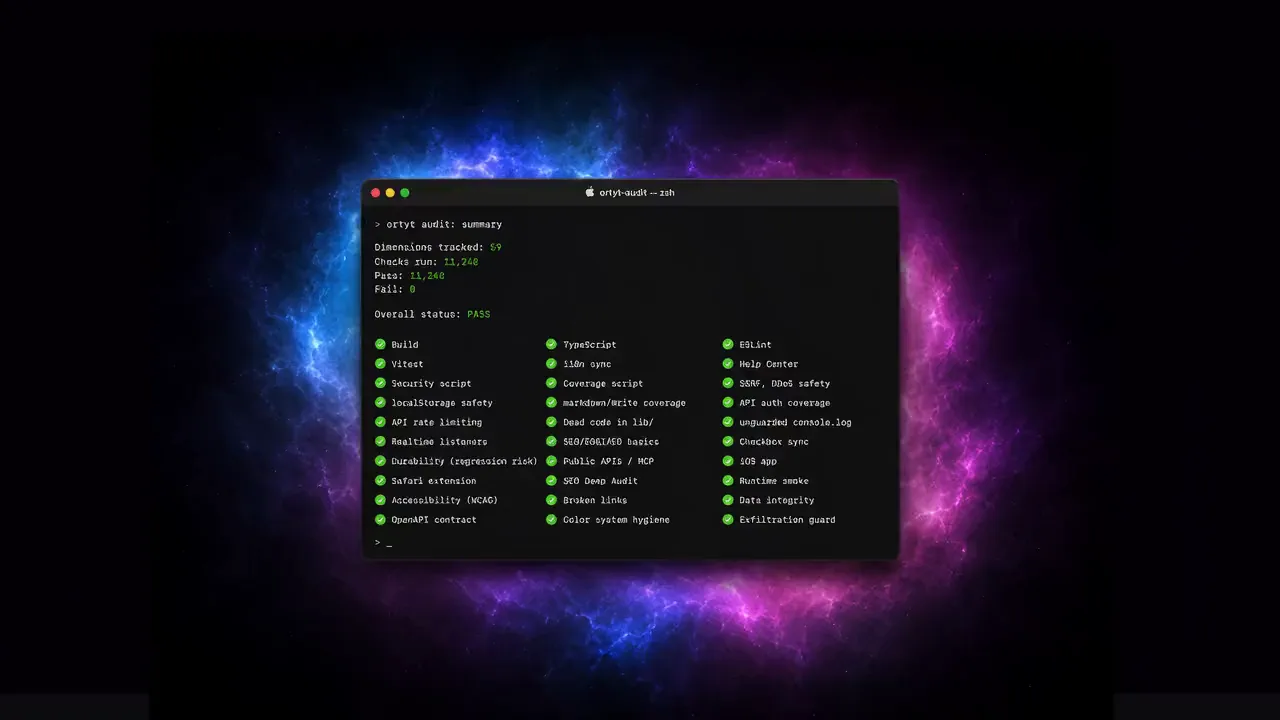Click the check icon beside API auth coverage
The height and width of the screenshot is (720, 1280).
(728, 403)
